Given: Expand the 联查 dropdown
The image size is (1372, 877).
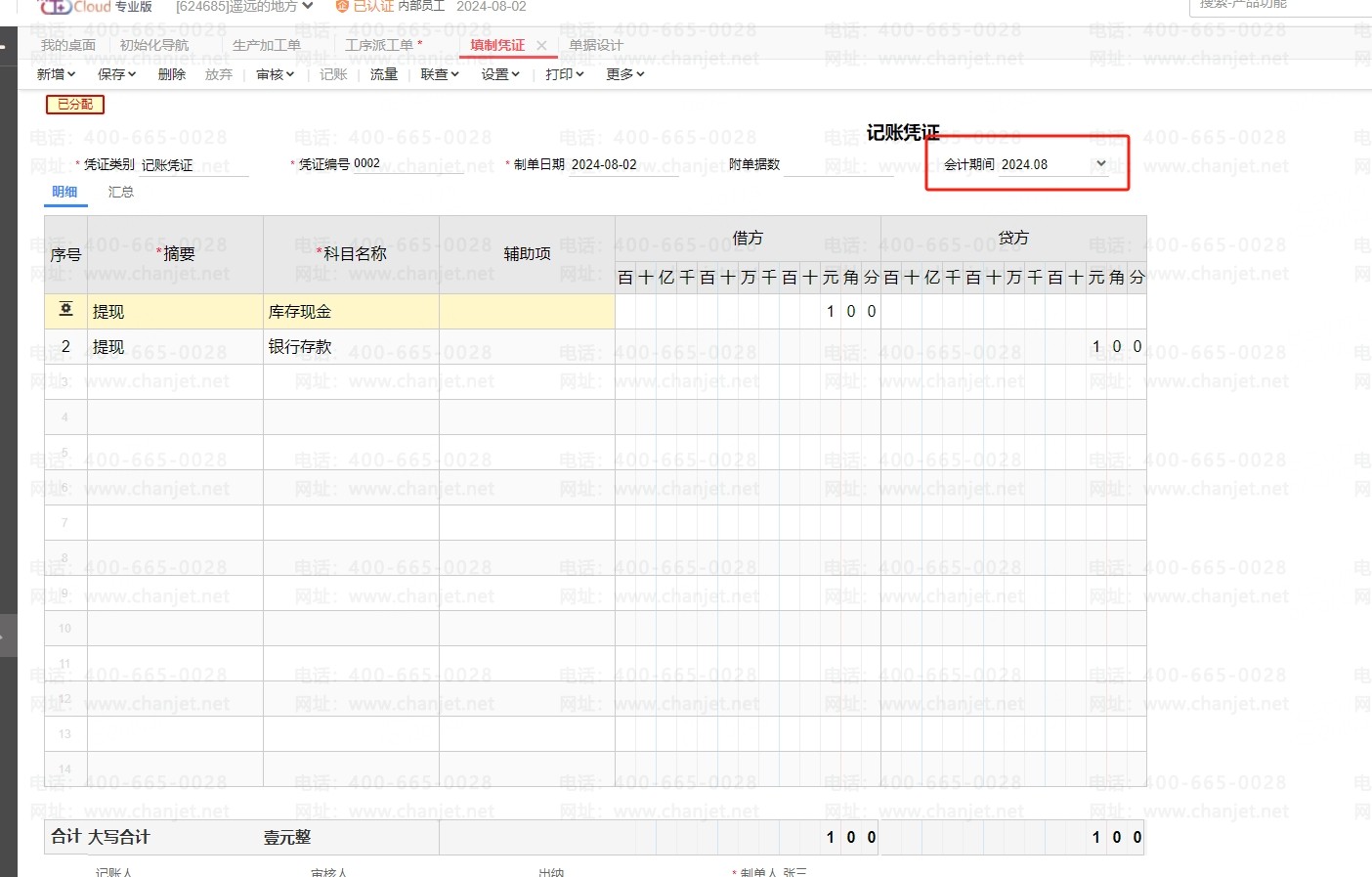Looking at the screenshot, I should [440, 74].
